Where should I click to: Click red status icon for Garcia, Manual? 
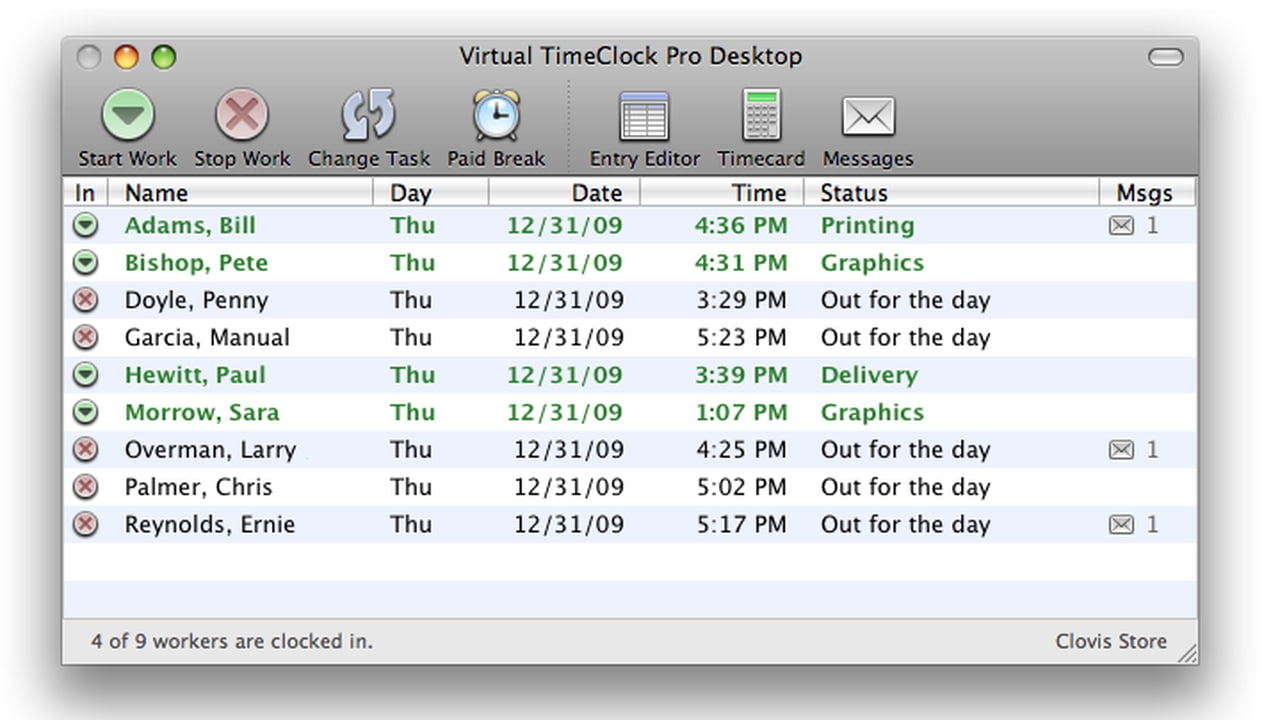point(86,338)
